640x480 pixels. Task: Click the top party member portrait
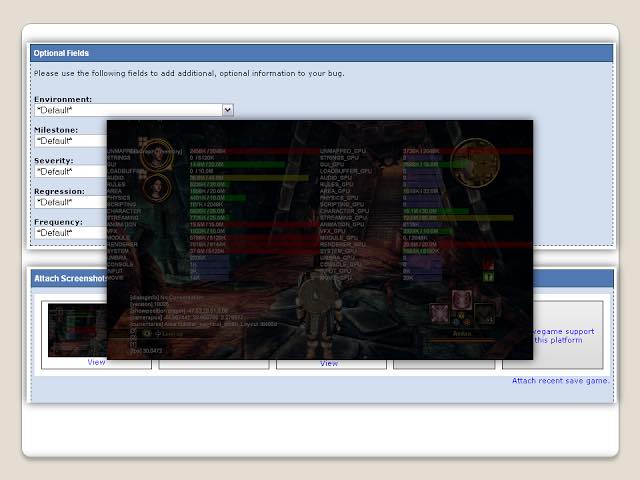156,155
